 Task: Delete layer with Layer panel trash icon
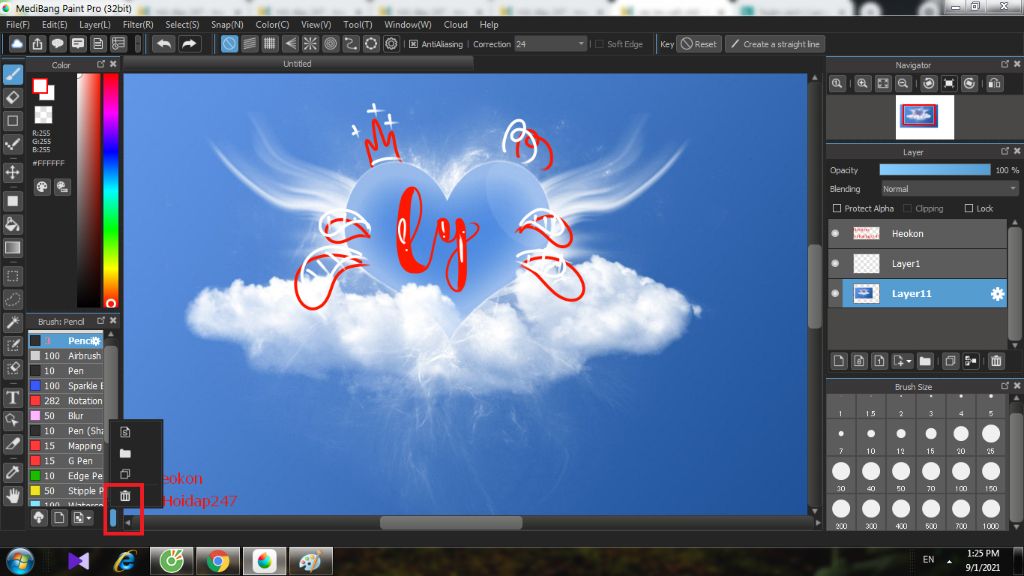996,361
